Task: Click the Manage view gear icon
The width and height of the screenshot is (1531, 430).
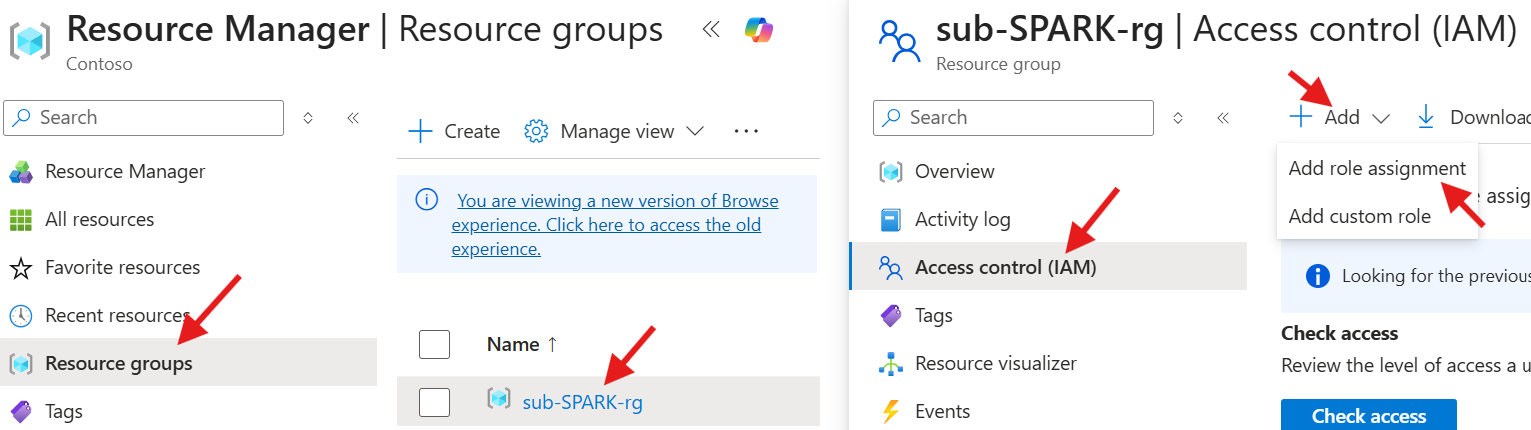Action: point(537,131)
